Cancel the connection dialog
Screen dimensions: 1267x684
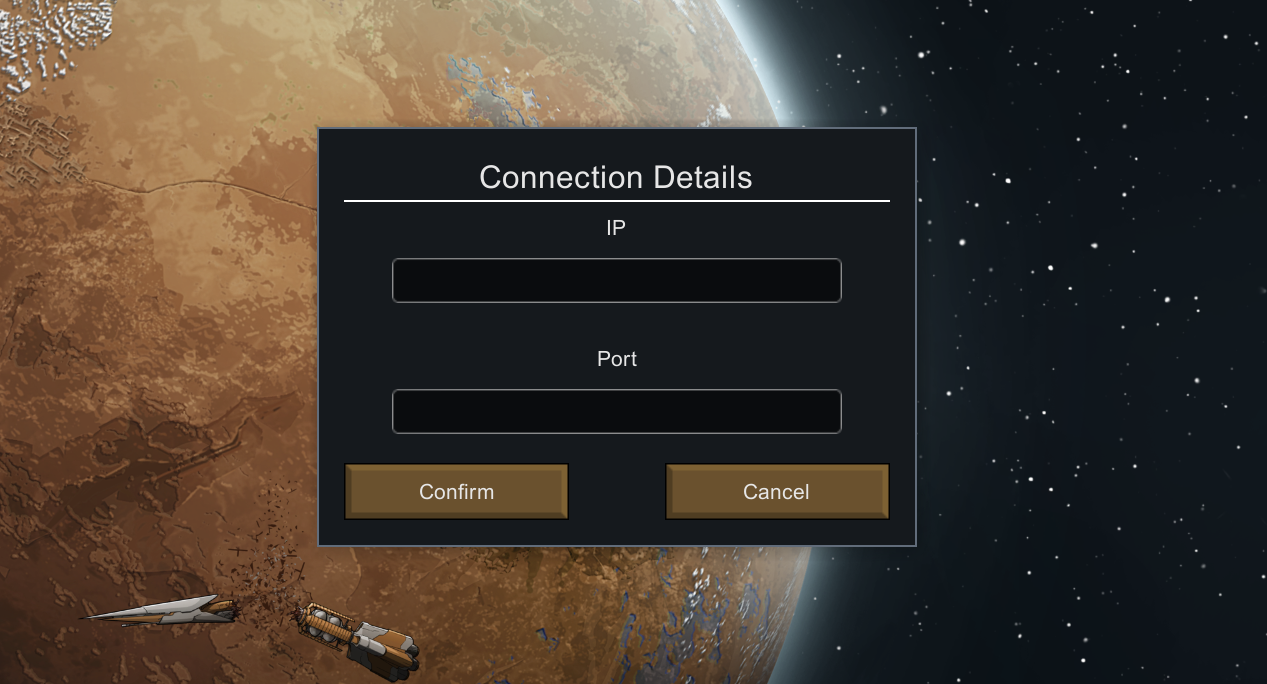point(777,491)
